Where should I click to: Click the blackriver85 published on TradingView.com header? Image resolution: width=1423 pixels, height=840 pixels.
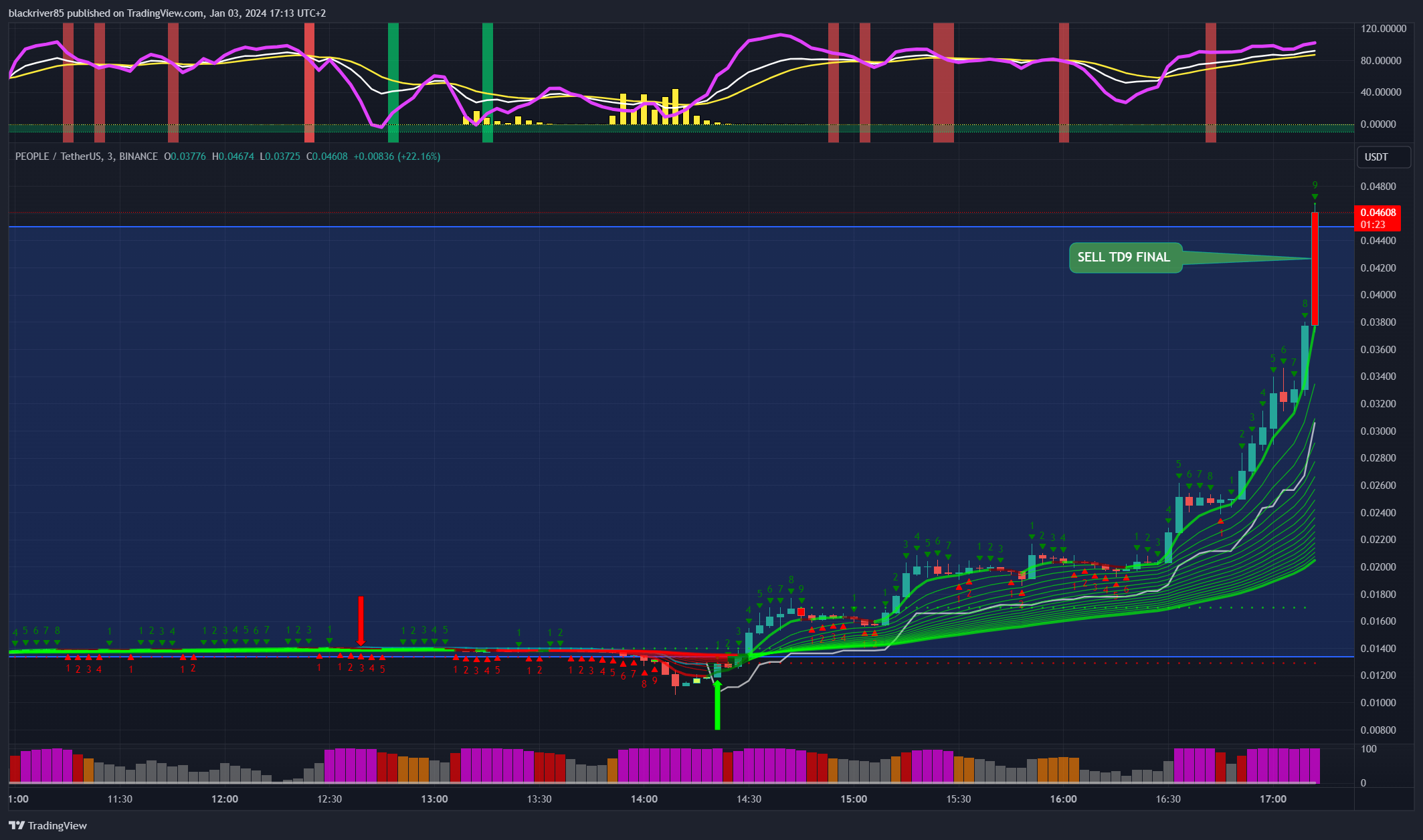167,13
